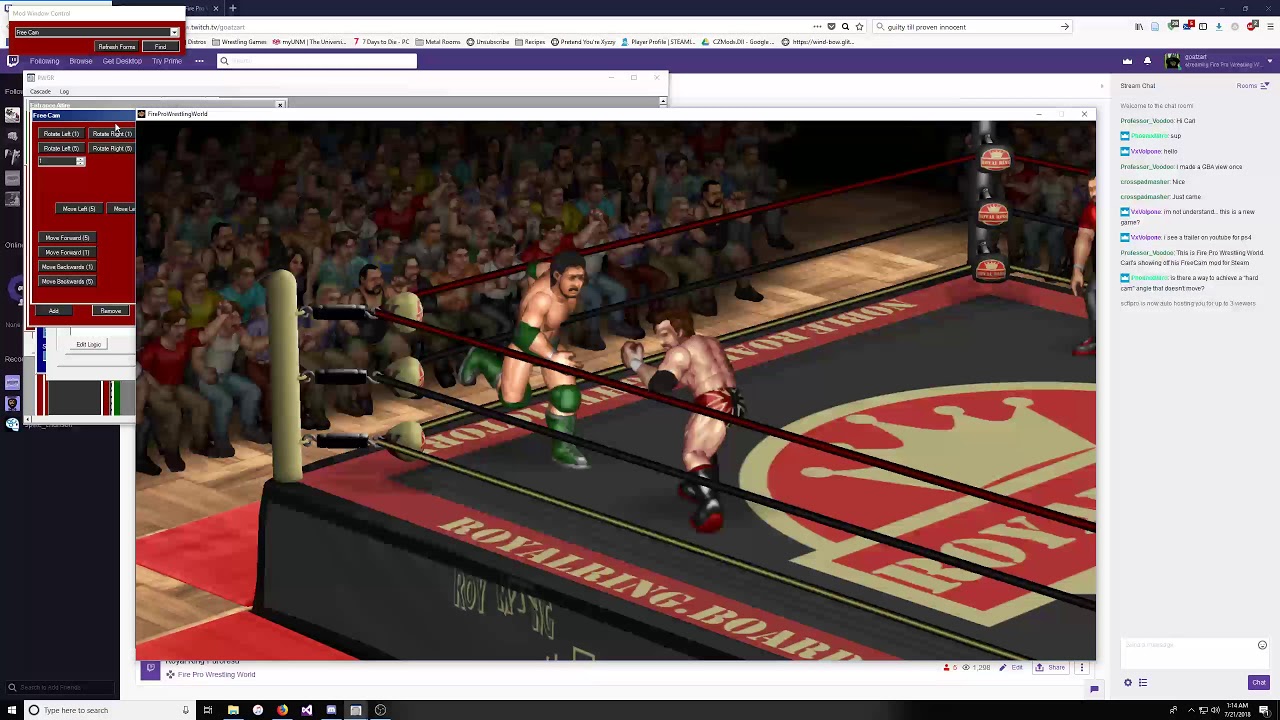Click Try Prime in Twitch navigation
This screenshot has height=720, width=1280.
tap(167, 61)
